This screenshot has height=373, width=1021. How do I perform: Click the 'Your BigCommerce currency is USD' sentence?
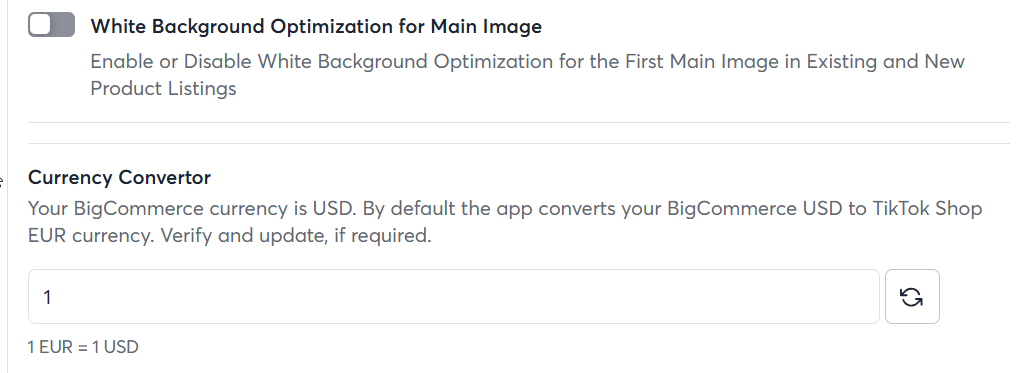193,208
